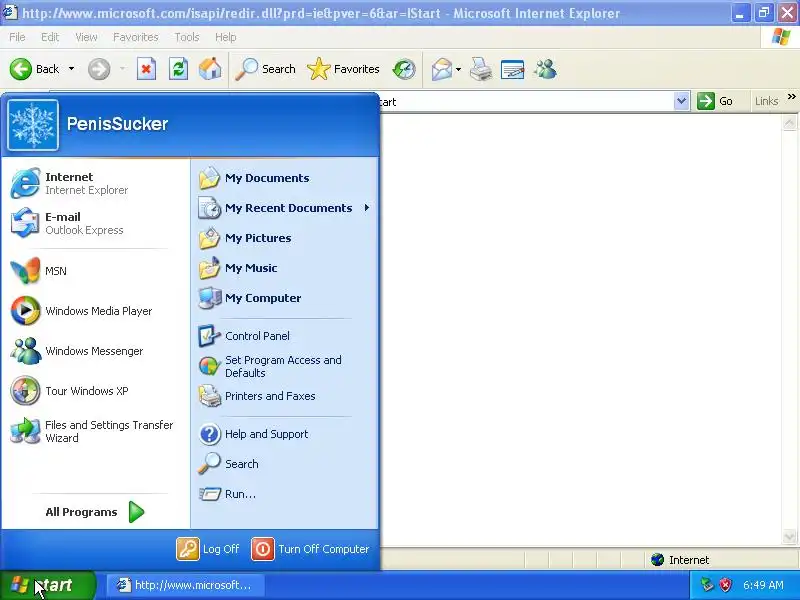Viewport: 800px width, 600px height.
Task: Click the Go button
Action: point(715,101)
